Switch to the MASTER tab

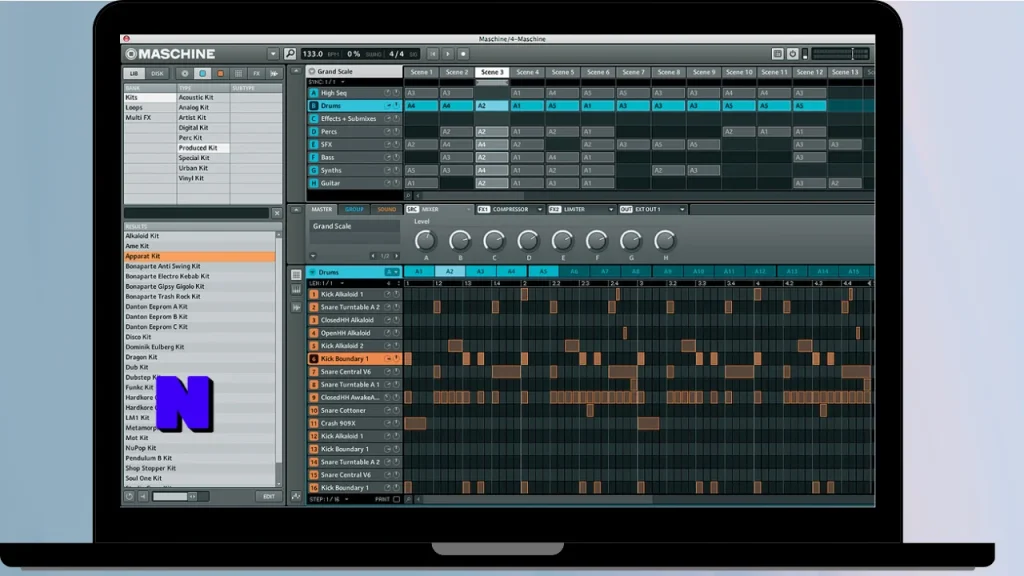pyautogui.click(x=321, y=210)
